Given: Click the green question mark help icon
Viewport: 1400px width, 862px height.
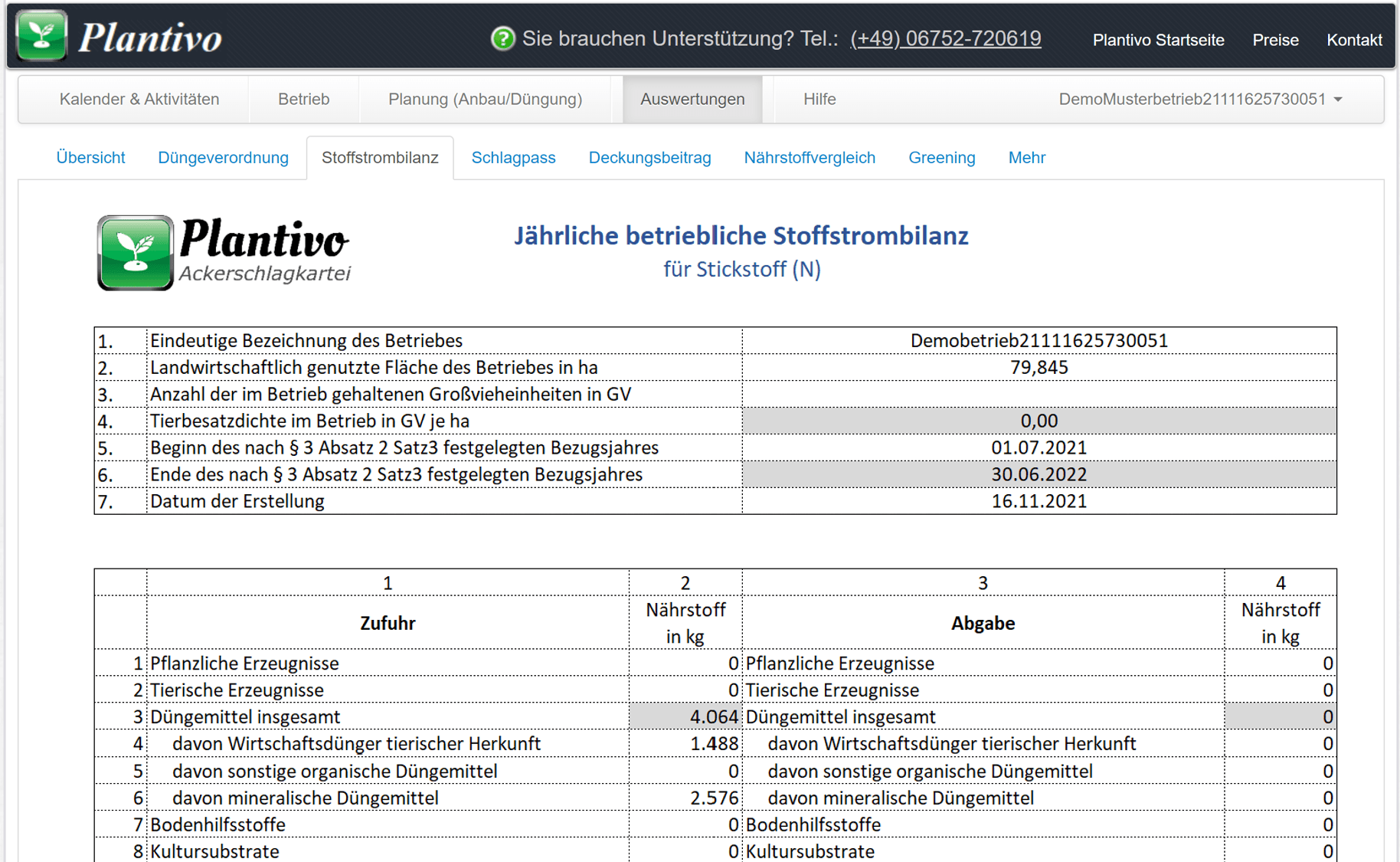Looking at the screenshot, I should click(x=502, y=38).
